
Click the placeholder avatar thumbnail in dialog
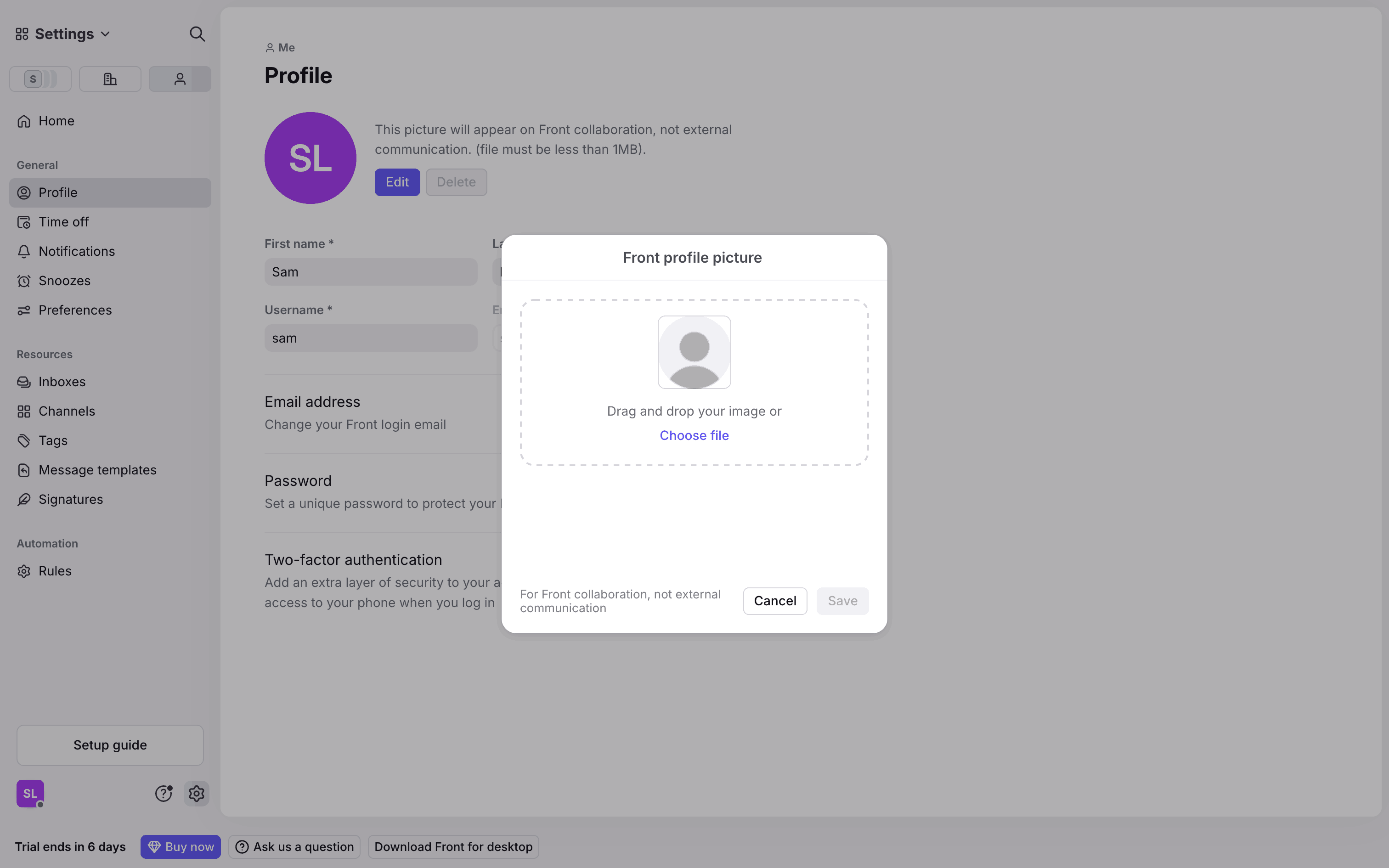pyautogui.click(x=694, y=353)
